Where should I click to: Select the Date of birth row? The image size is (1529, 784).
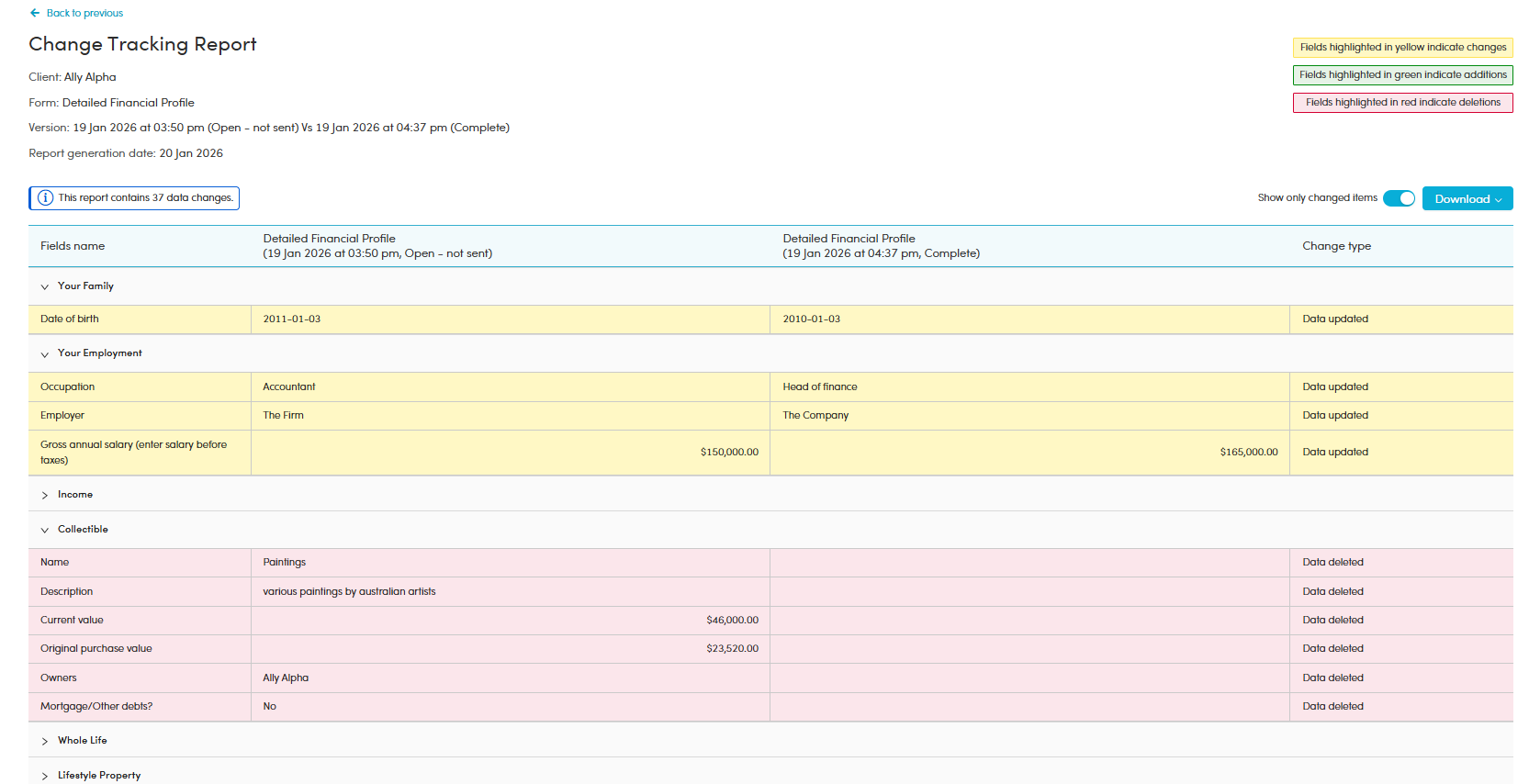70,319
